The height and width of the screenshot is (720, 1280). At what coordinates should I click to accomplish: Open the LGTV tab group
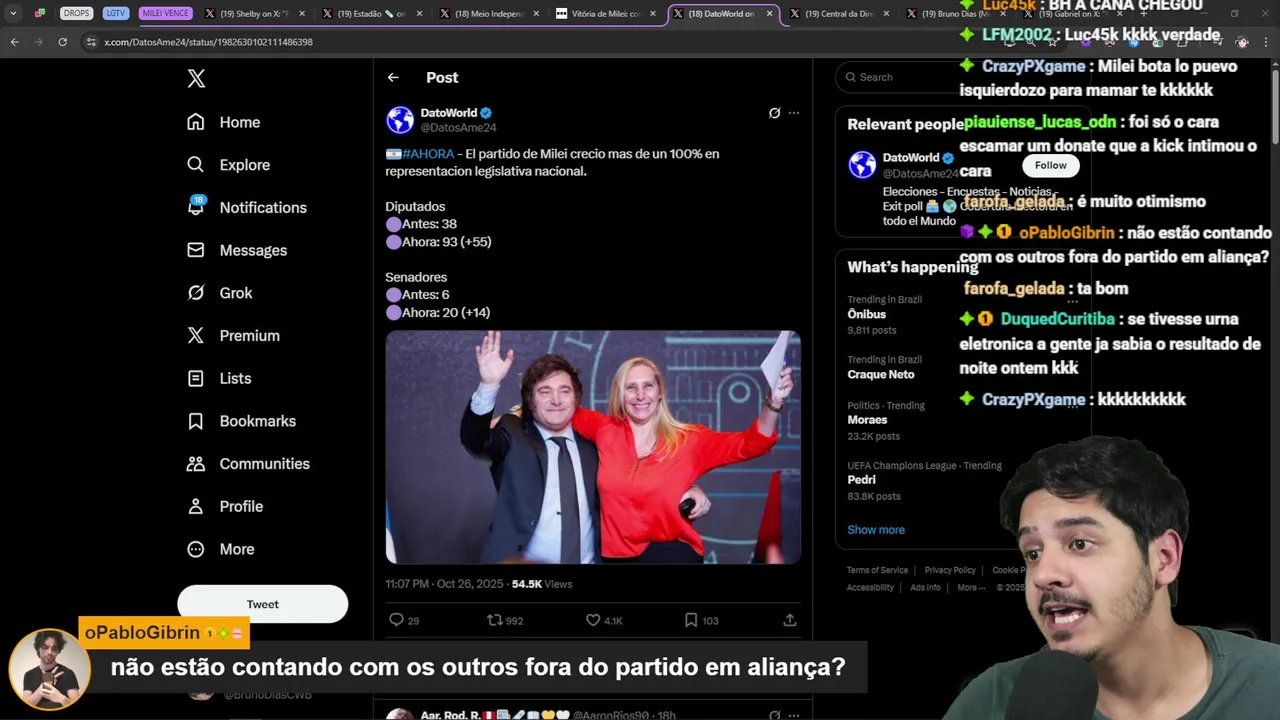pos(115,13)
